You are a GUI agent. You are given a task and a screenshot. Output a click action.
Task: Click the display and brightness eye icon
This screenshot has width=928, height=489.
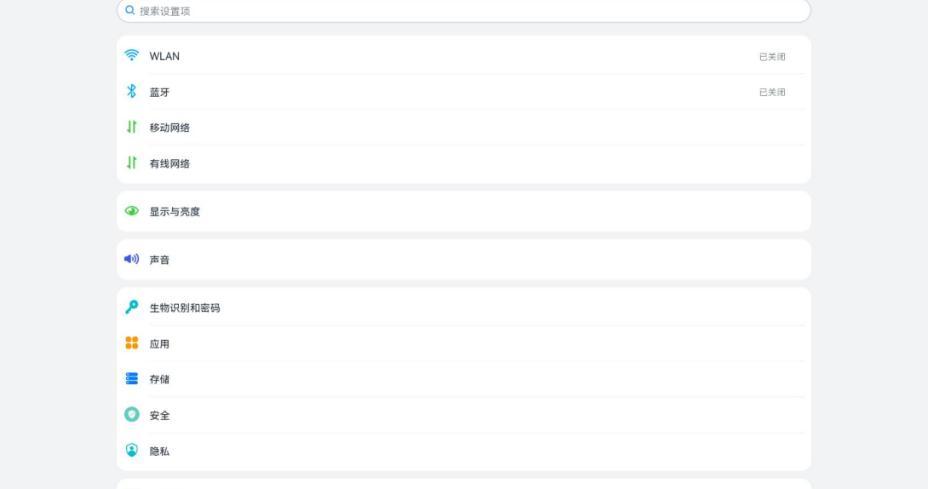131,212
